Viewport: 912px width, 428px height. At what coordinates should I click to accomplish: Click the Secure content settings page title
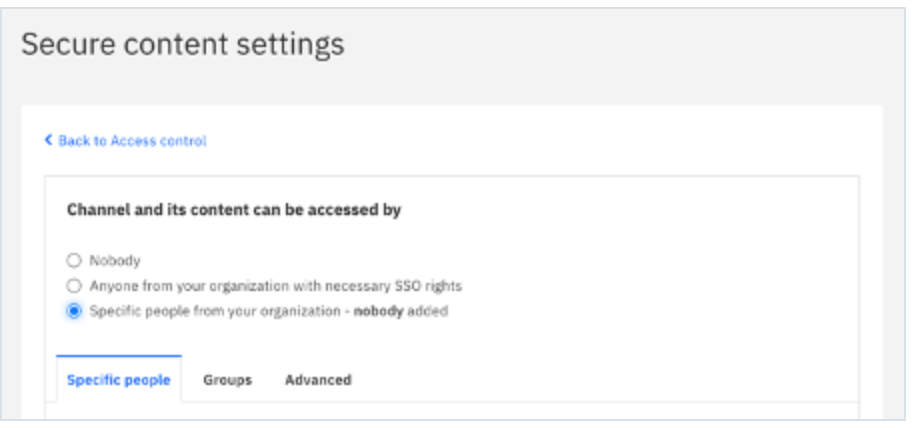[183, 44]
